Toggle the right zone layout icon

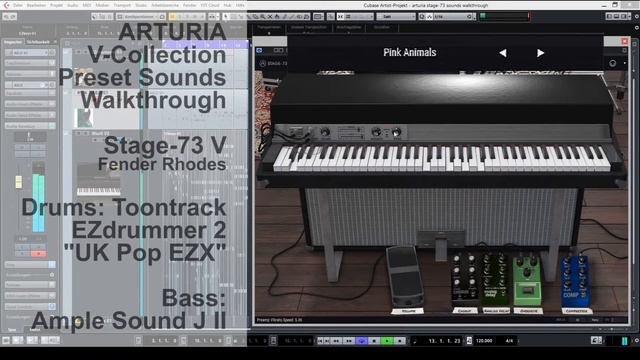624,17
